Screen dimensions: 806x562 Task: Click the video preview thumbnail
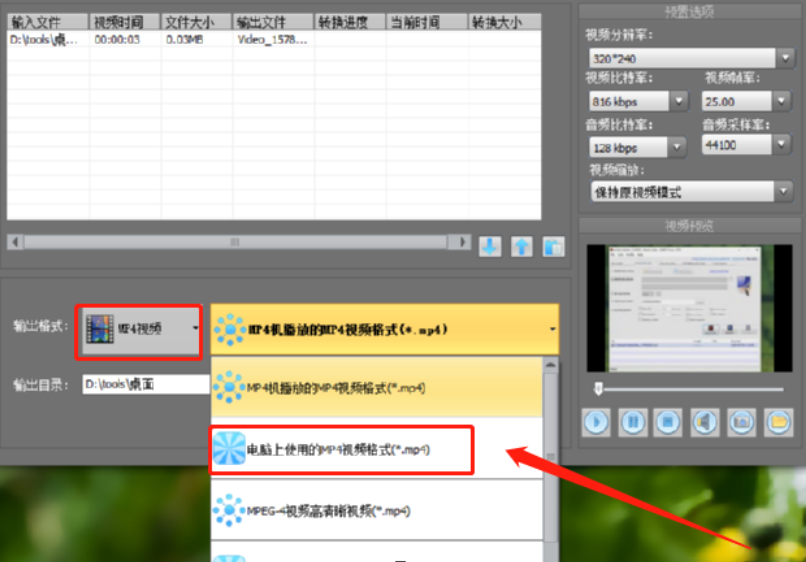(689, 308)
